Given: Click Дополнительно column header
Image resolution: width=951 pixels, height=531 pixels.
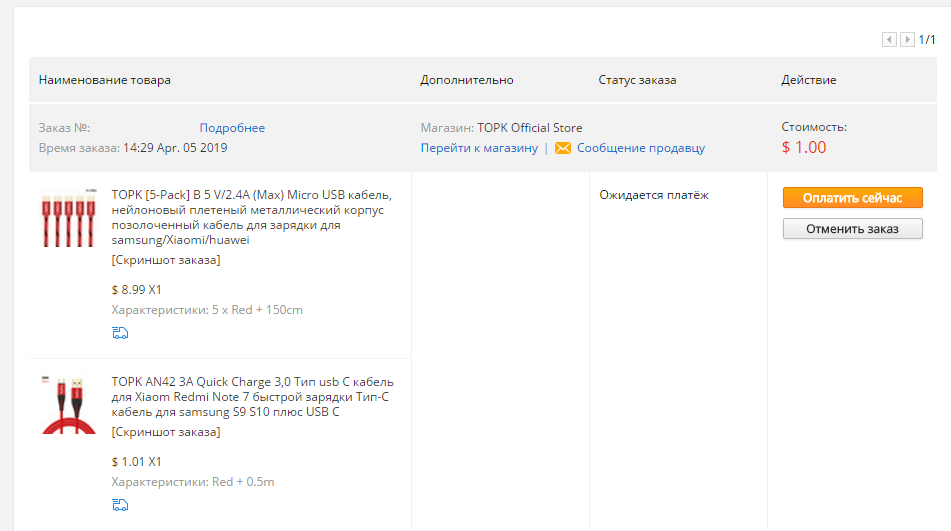Looking at the screenshot, I should tap(467, 80).
